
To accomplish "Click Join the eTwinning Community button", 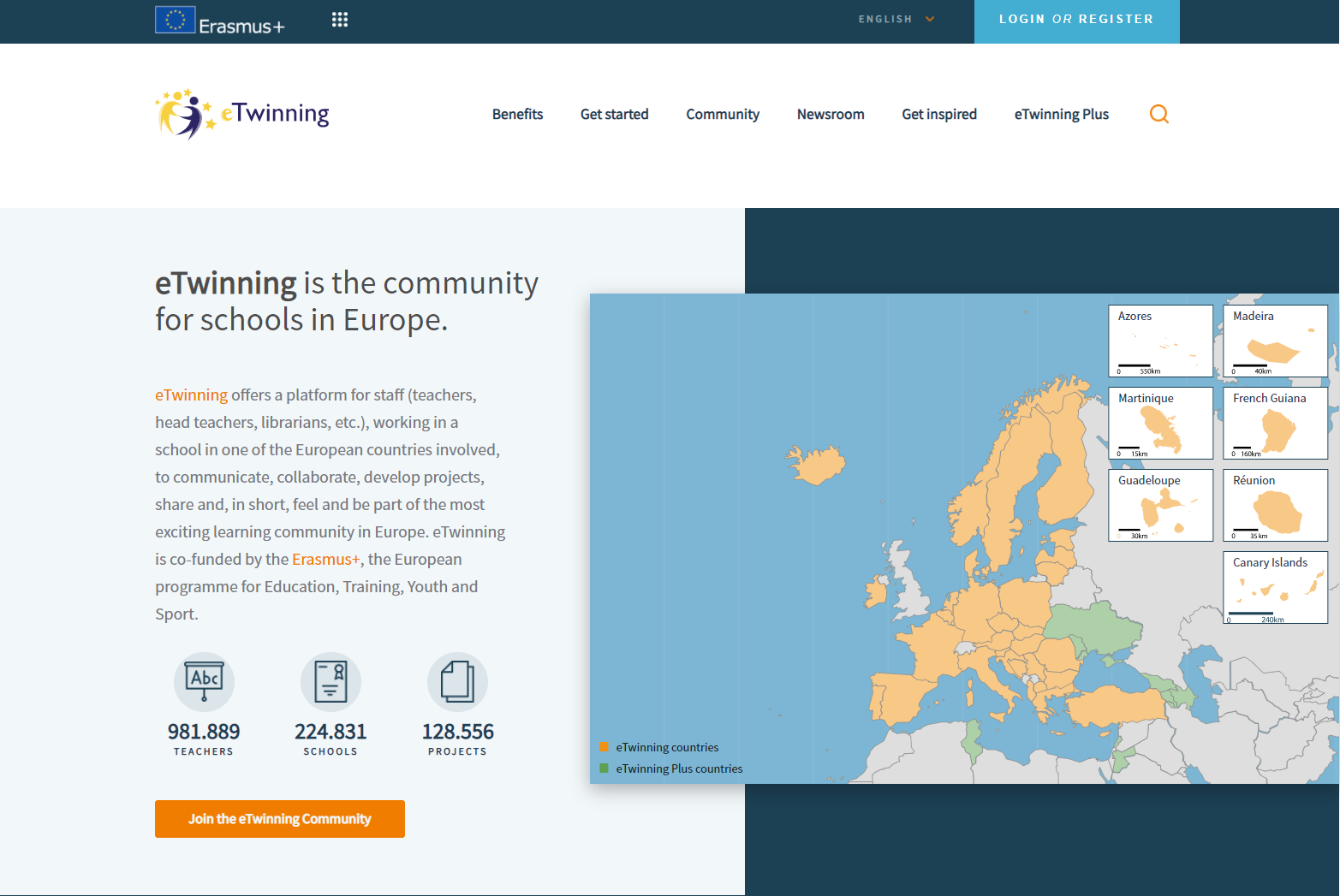I will [280, 819].
